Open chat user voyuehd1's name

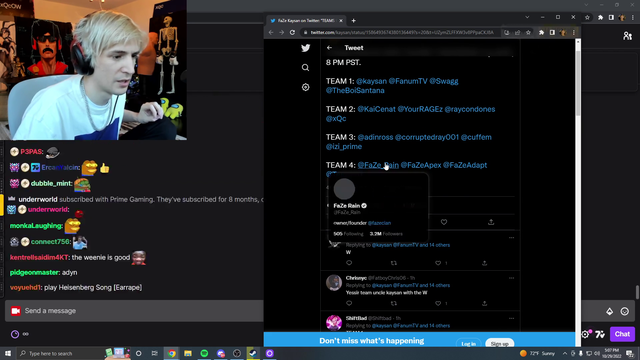click(x=25, y=288)
